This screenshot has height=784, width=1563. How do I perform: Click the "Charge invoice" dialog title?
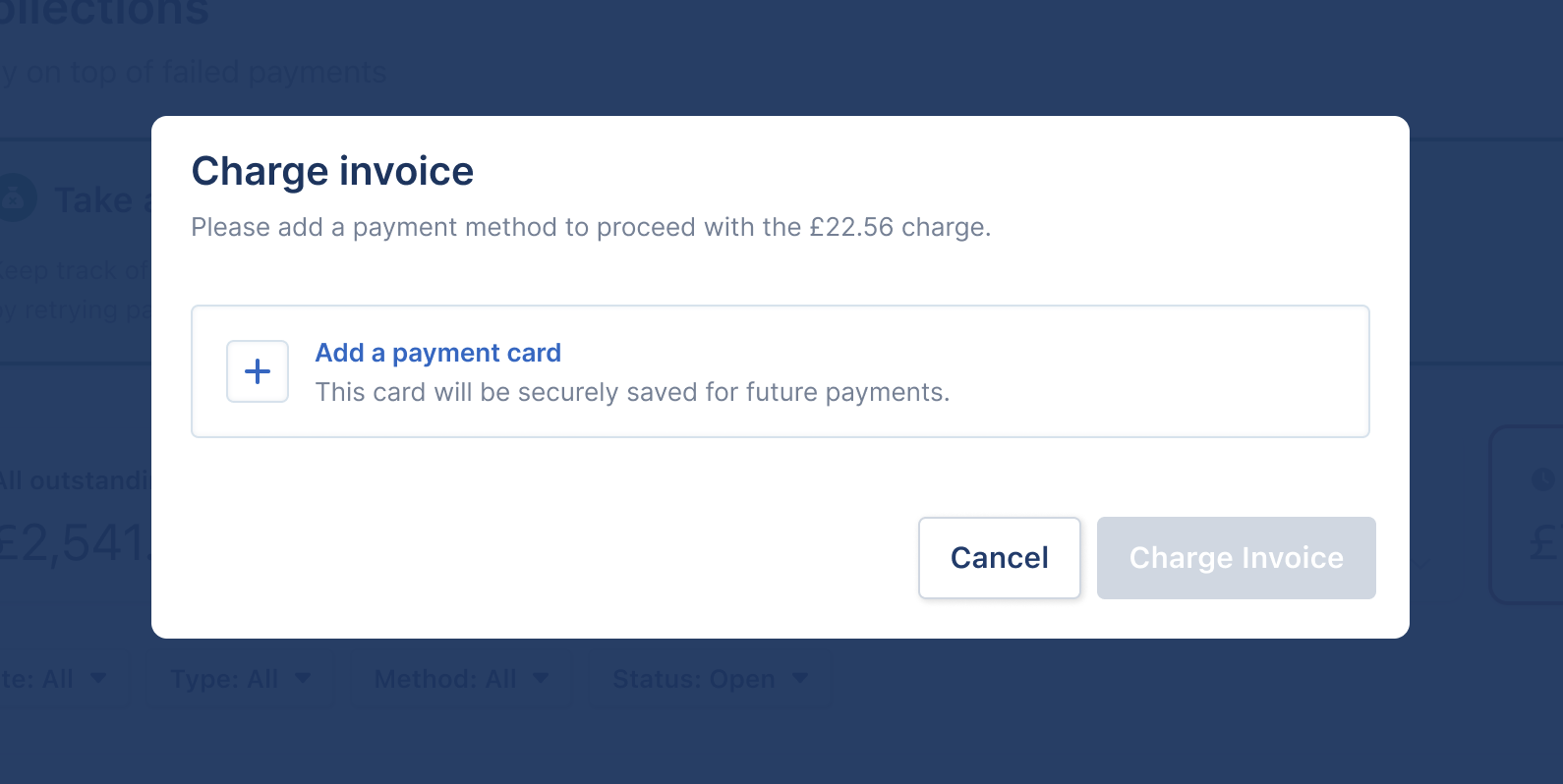pyautogui.click(x=332, y=171)
